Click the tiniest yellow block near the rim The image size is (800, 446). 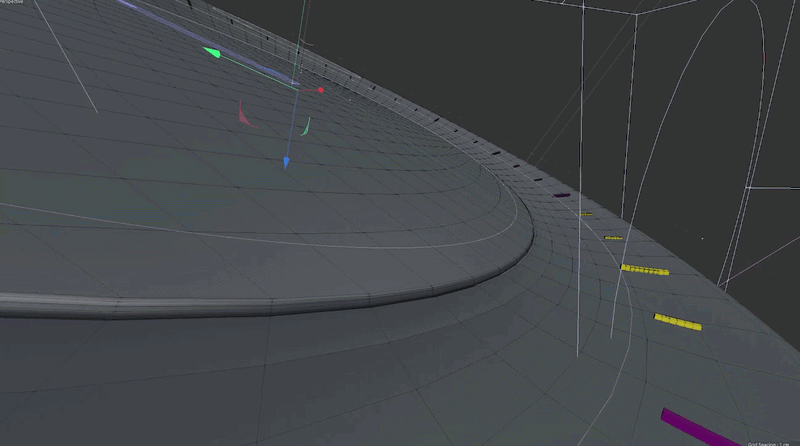[585, 213]
